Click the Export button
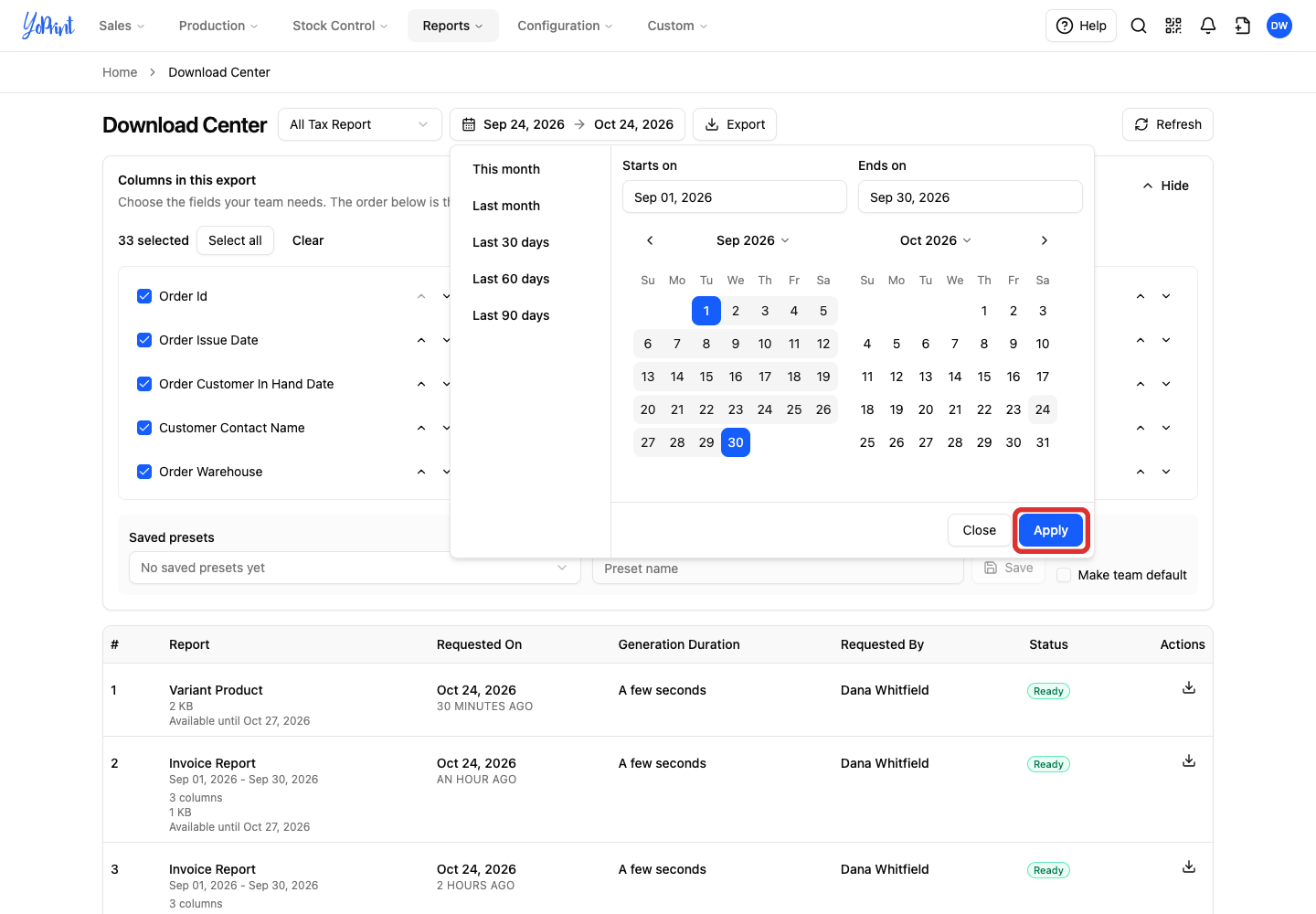The width and height of the screenshot is (1316, 914). coord(735,124)
